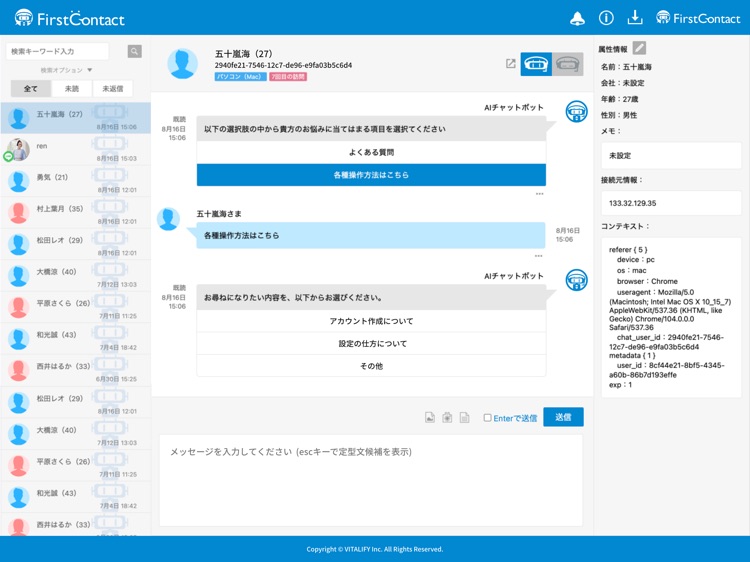Image resolution: width=750 pixels, height=562 pixels.
Task: Click the metadata { 1 } context node
Action: (x=632, y=356)
